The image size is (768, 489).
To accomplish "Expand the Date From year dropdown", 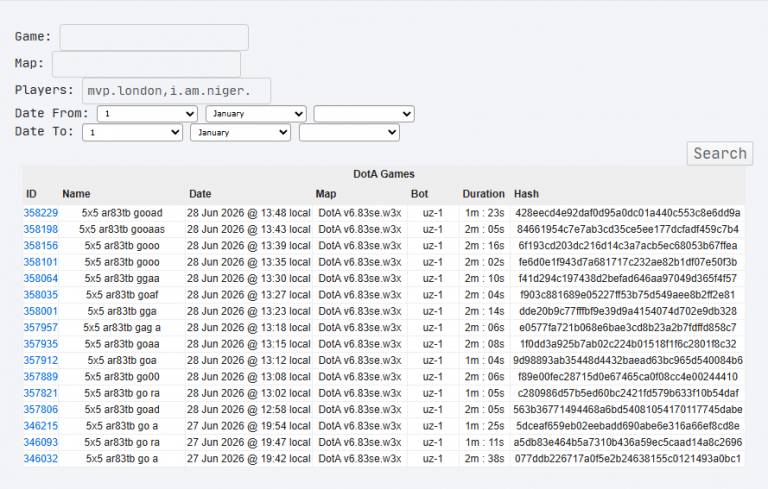I will pyautogui.click(x=364, y=114).
